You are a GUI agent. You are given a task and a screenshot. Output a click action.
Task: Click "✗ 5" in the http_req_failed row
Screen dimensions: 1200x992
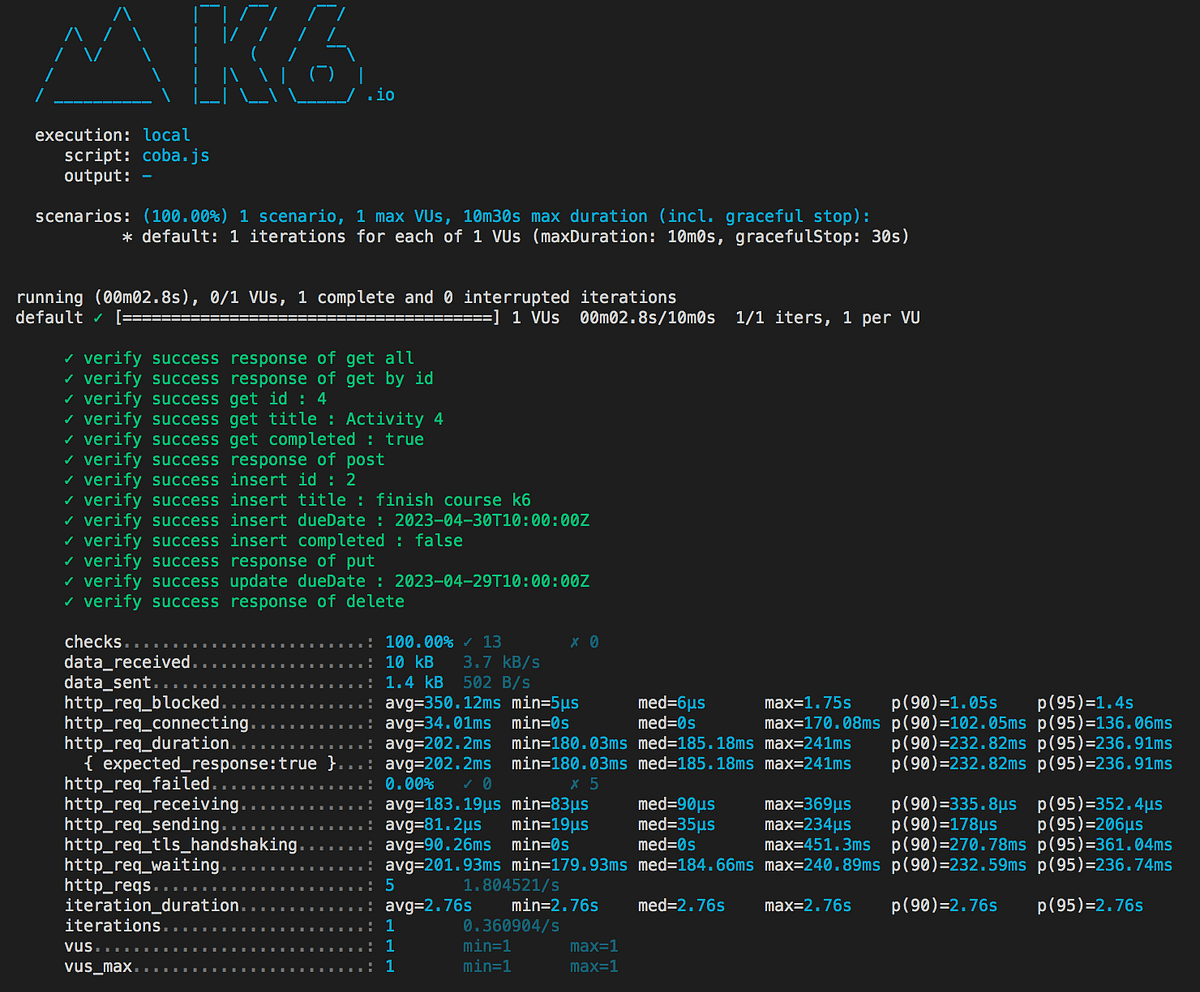click(x=585, y=784)
